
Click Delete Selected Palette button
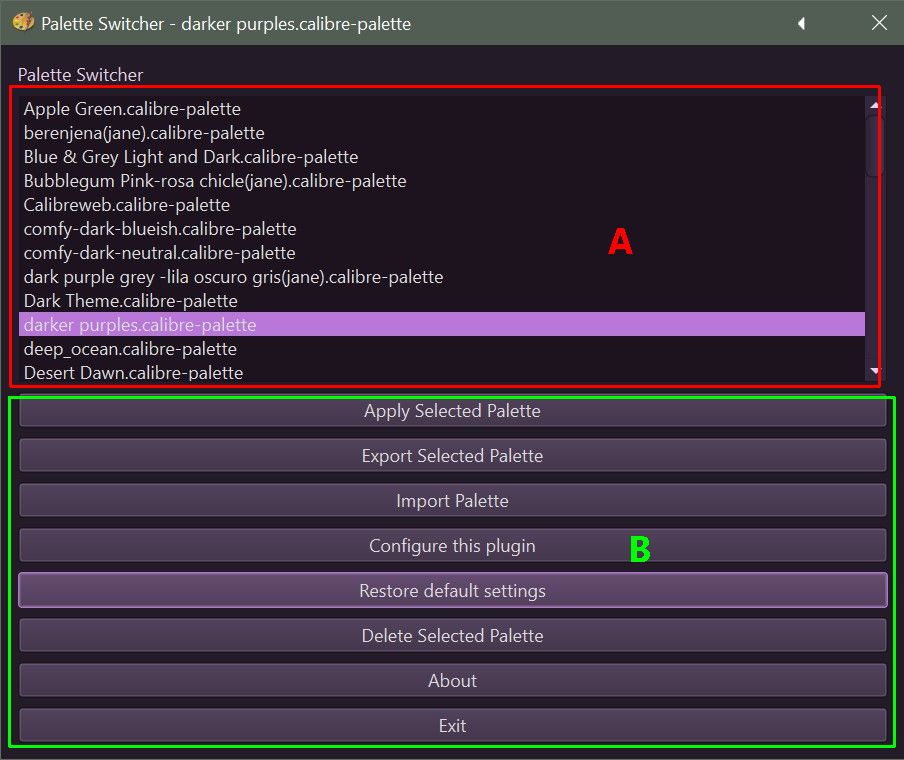pyautogui.click(x=453, y=635)
